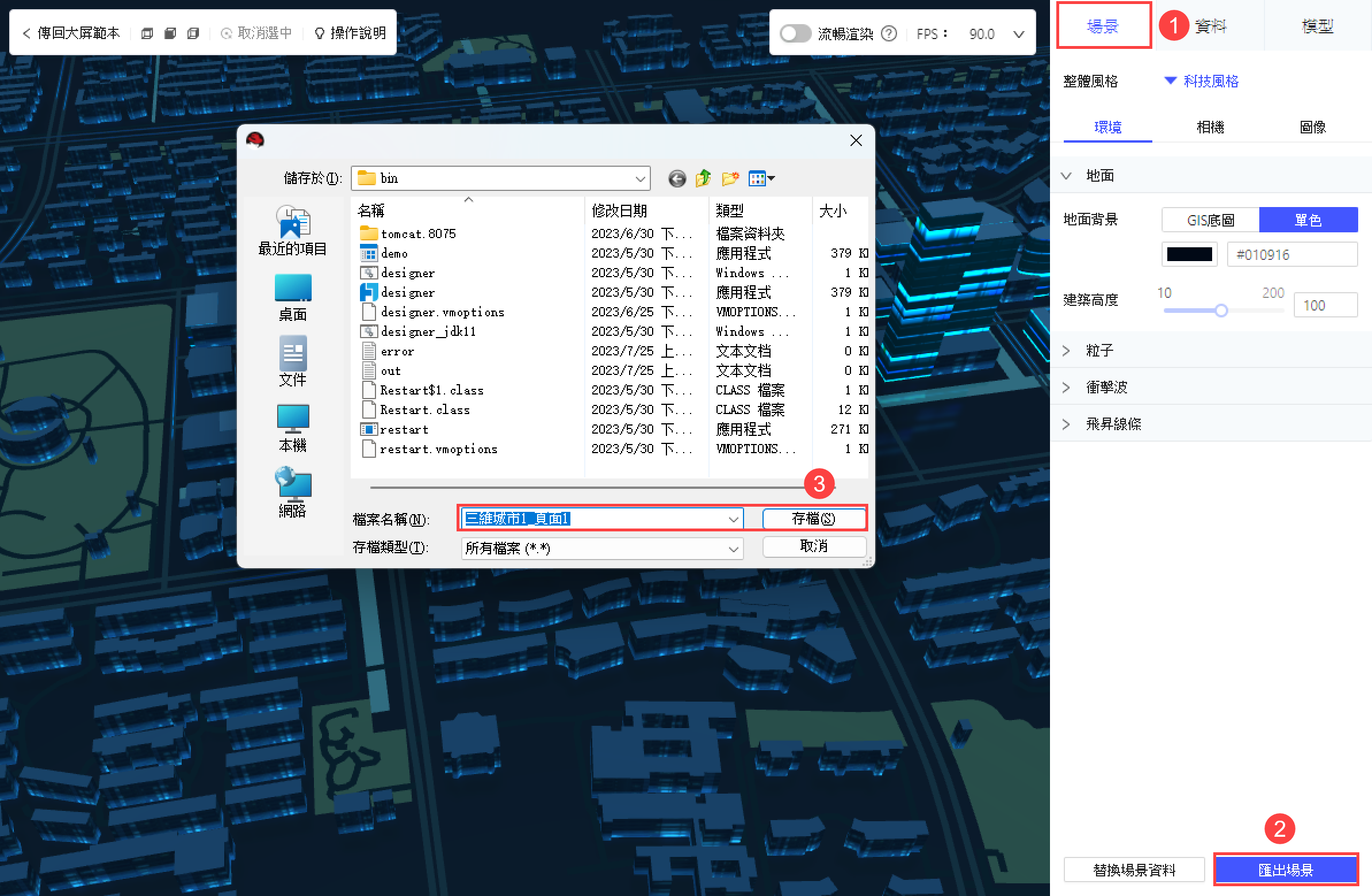Select GIS底圖 ground background option
The image size is (1372, 896).
click(1210, 220)
